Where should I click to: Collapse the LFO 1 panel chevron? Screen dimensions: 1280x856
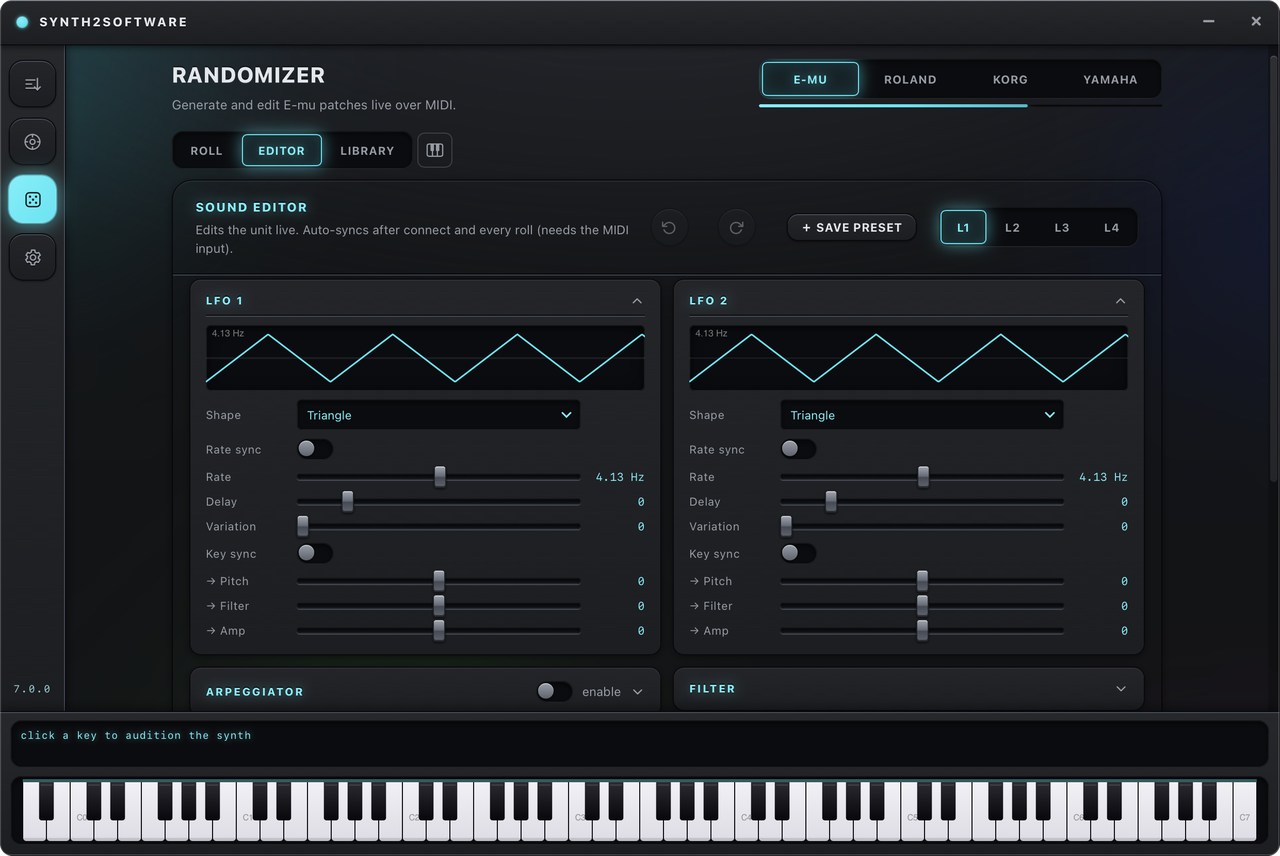coord(637,301)
